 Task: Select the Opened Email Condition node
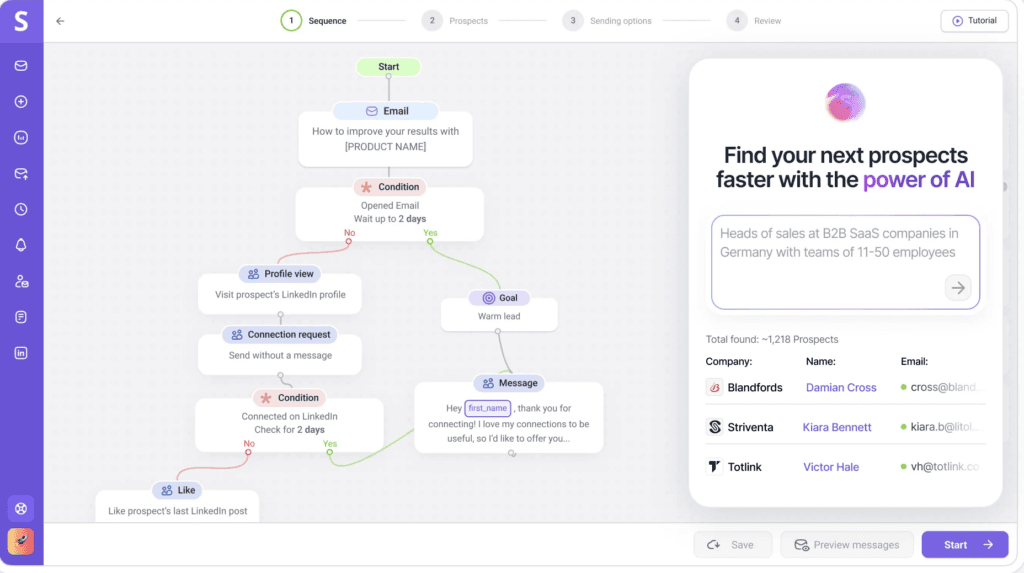[390, 187]
